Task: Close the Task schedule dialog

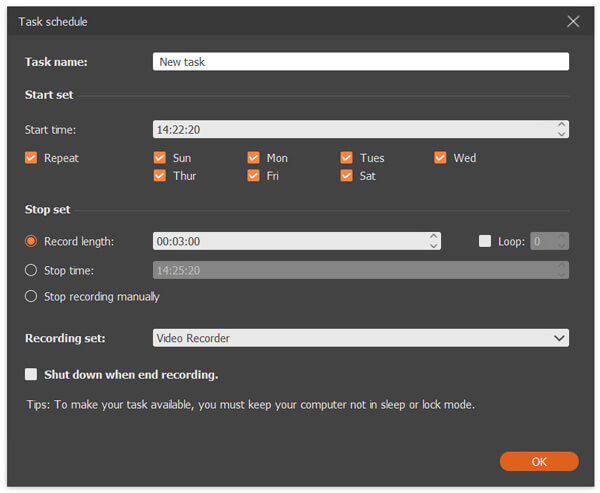Action: point(573,21)
